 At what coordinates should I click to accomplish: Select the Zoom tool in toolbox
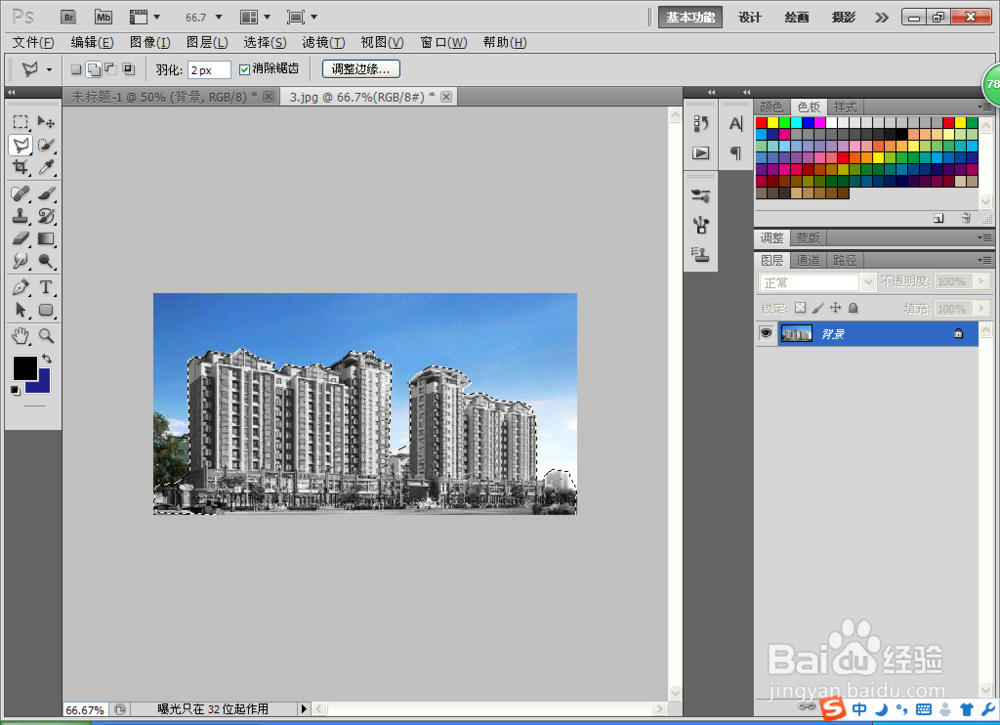[x=45, y=335]
